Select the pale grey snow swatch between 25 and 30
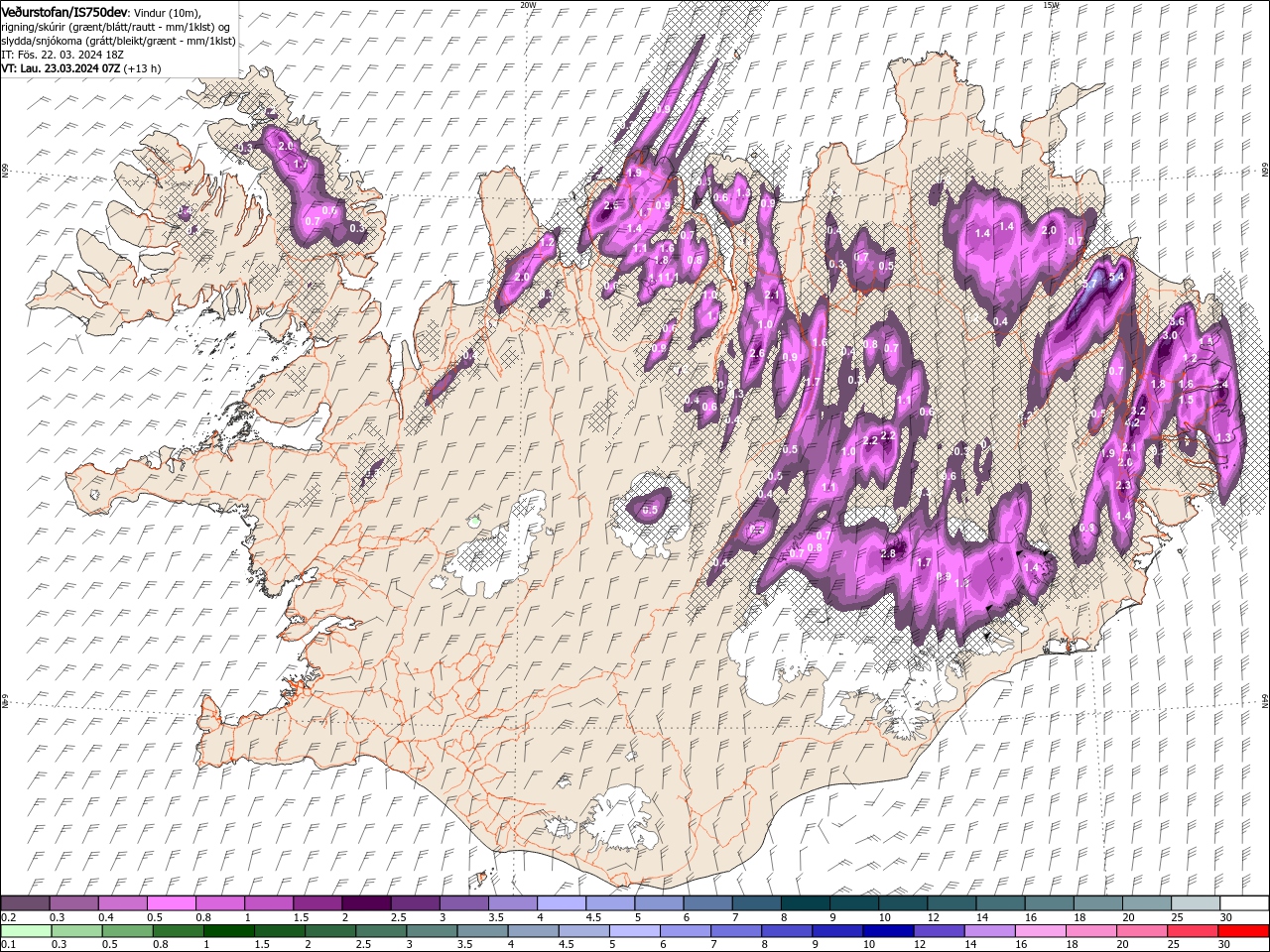Screen dimensions: 1270x952 point(1194,903)
